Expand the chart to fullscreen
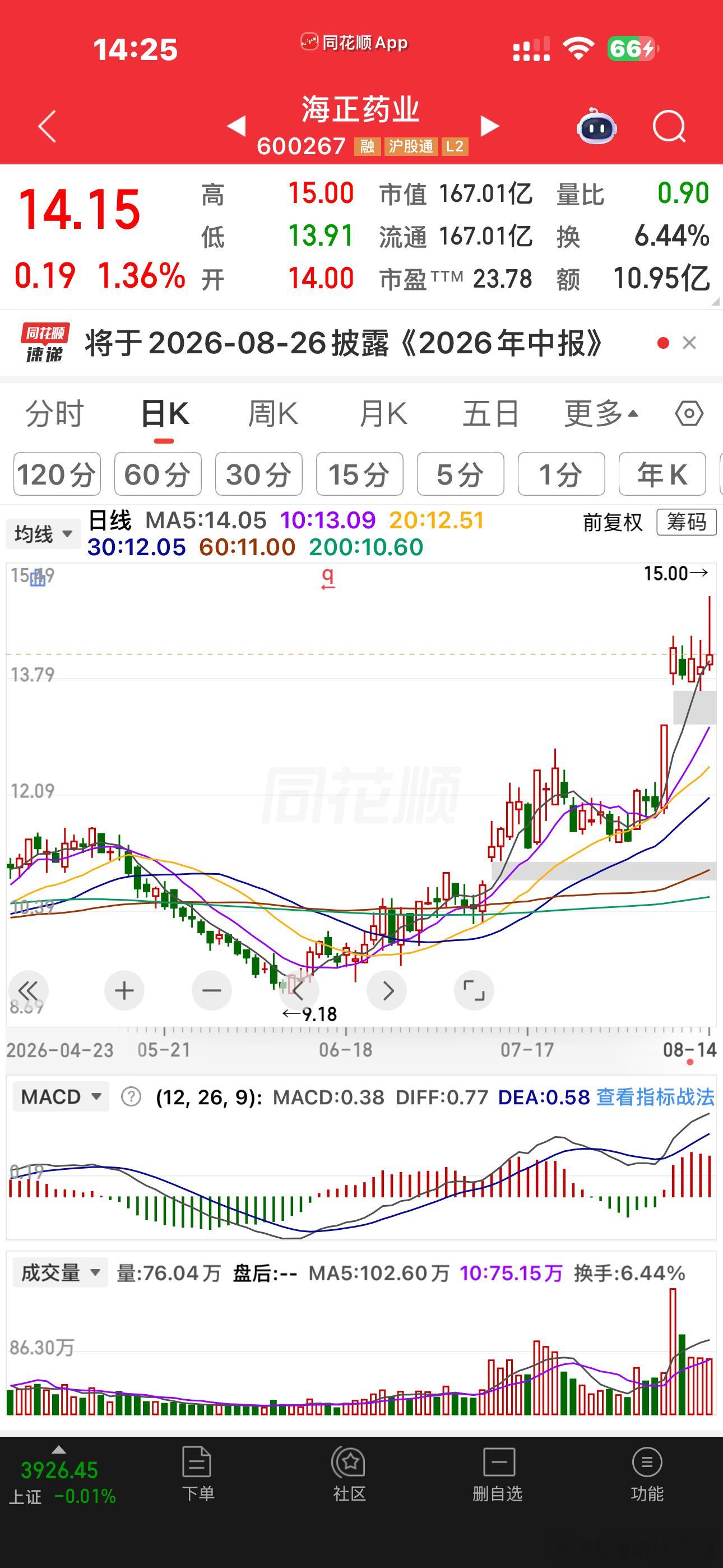This screenshot has width=723, height=1568. coord(474,990)
